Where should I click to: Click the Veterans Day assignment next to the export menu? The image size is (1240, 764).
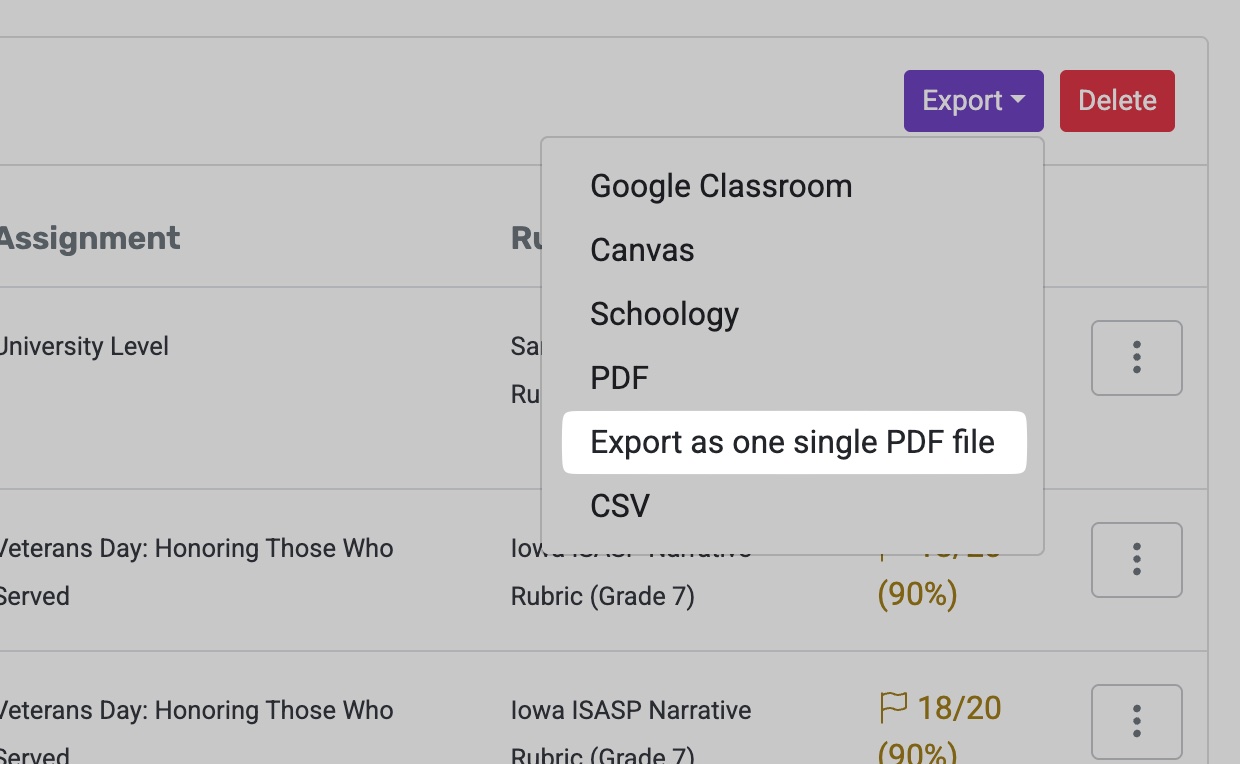tap(196, 572)
